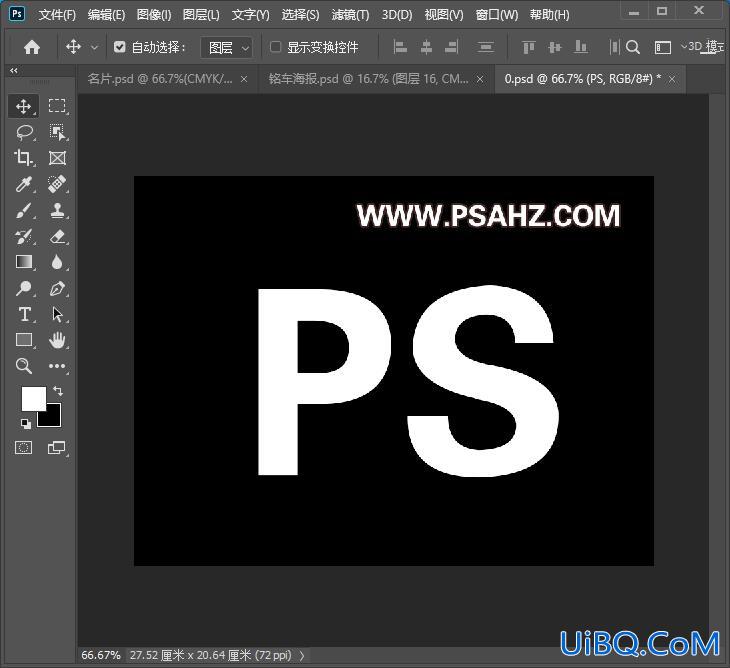Image resolution: width=730 pixels, height=668 pixels.
Task: Go to the Home screen
Action: pyautogui.click(x=32, y=47)
